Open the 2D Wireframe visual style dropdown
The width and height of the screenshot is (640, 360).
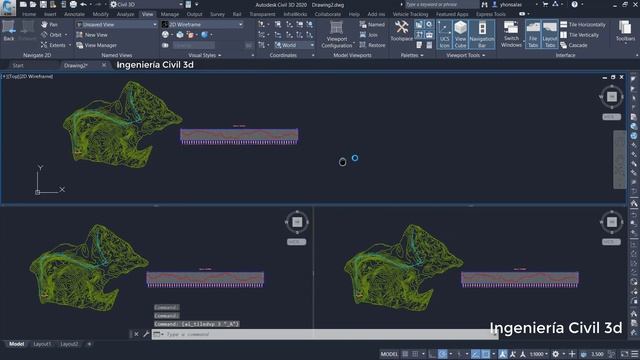(x=202, y=24)
